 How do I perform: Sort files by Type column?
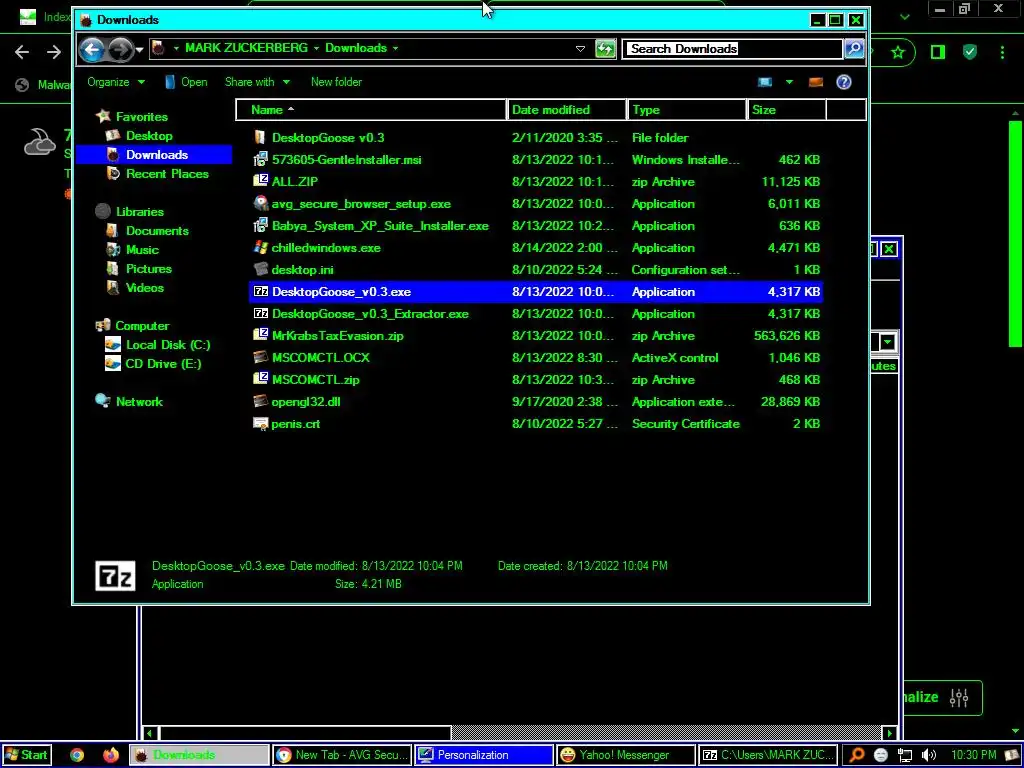click(686, 110)
